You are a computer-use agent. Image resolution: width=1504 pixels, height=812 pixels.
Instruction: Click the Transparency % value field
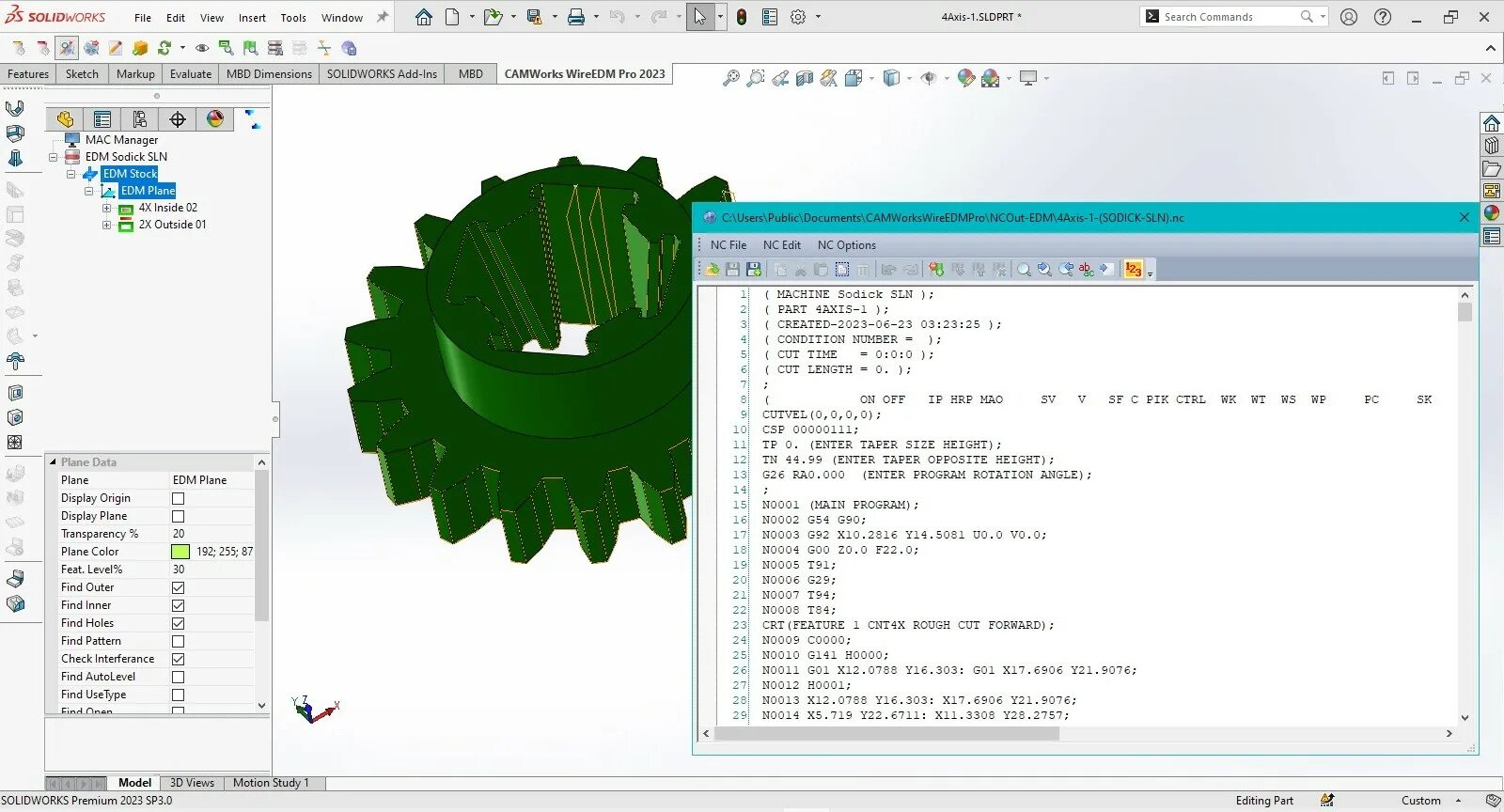point(212,534)
